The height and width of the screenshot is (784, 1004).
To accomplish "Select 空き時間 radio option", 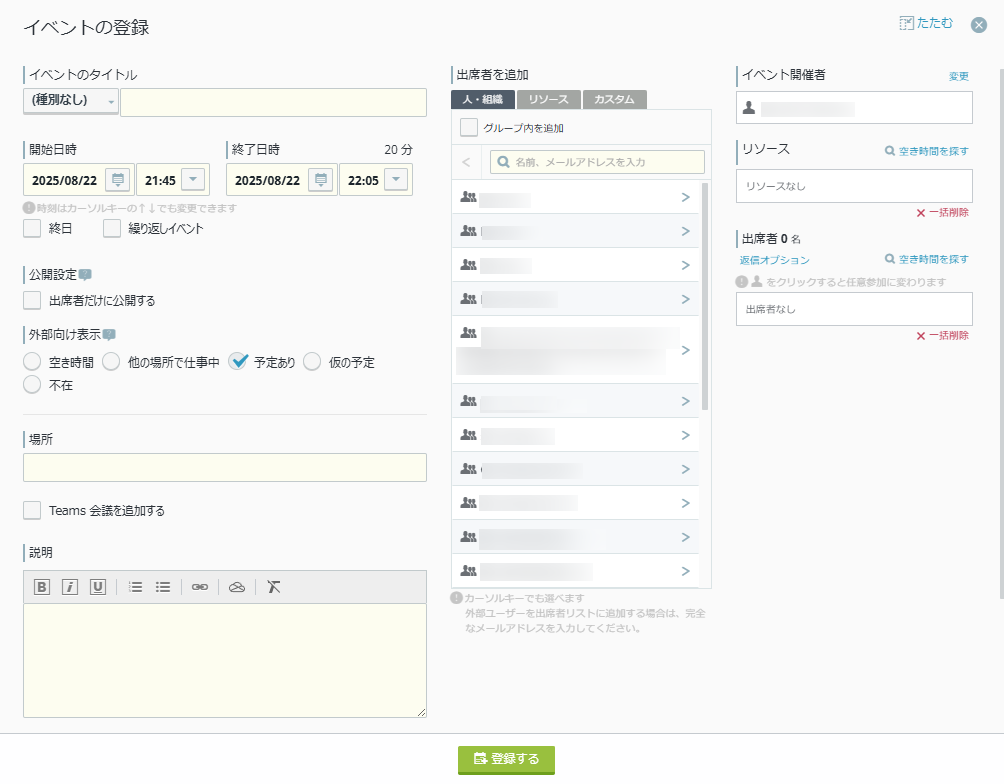I will coord(32,362).
